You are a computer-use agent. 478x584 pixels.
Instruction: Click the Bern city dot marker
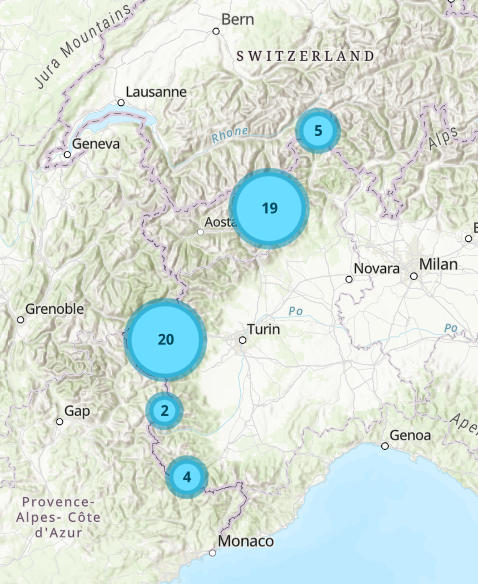pos(216,31)
